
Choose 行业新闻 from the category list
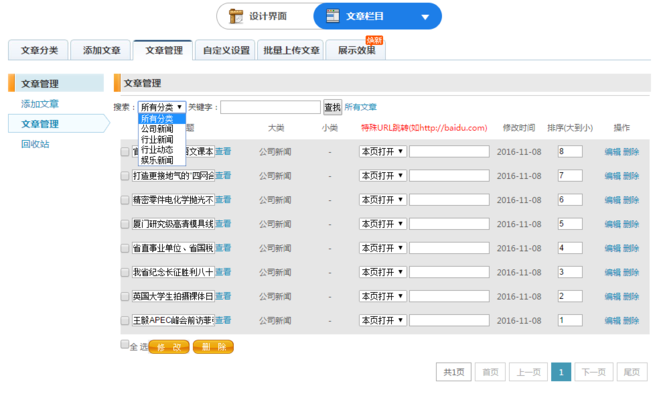[161, 140]
